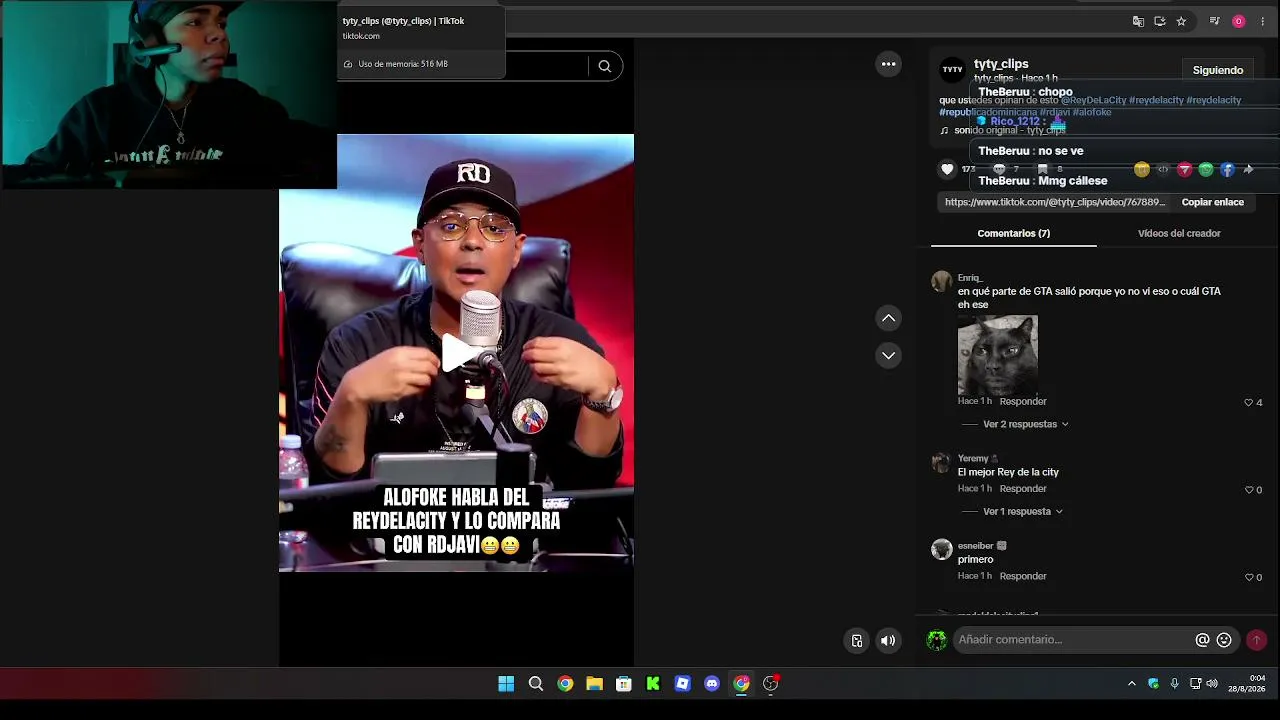1280x720 pixels.
Task: Like Yeremy's comment with heart
Action: tap(1248, 490)
